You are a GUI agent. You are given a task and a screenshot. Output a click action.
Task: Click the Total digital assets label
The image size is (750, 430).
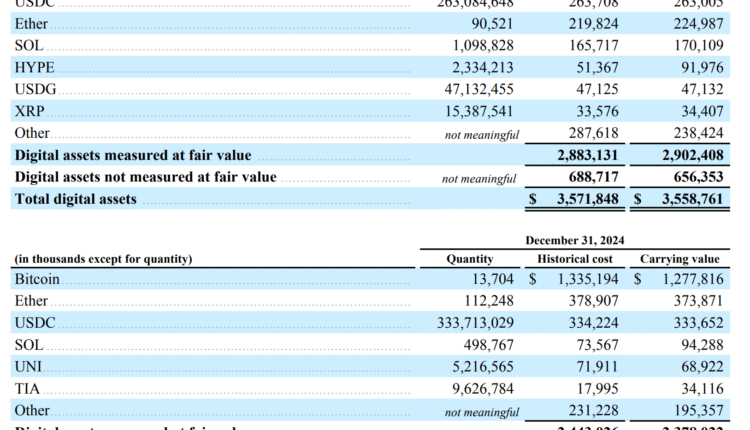pyautogui.click(x=75, y=199)
